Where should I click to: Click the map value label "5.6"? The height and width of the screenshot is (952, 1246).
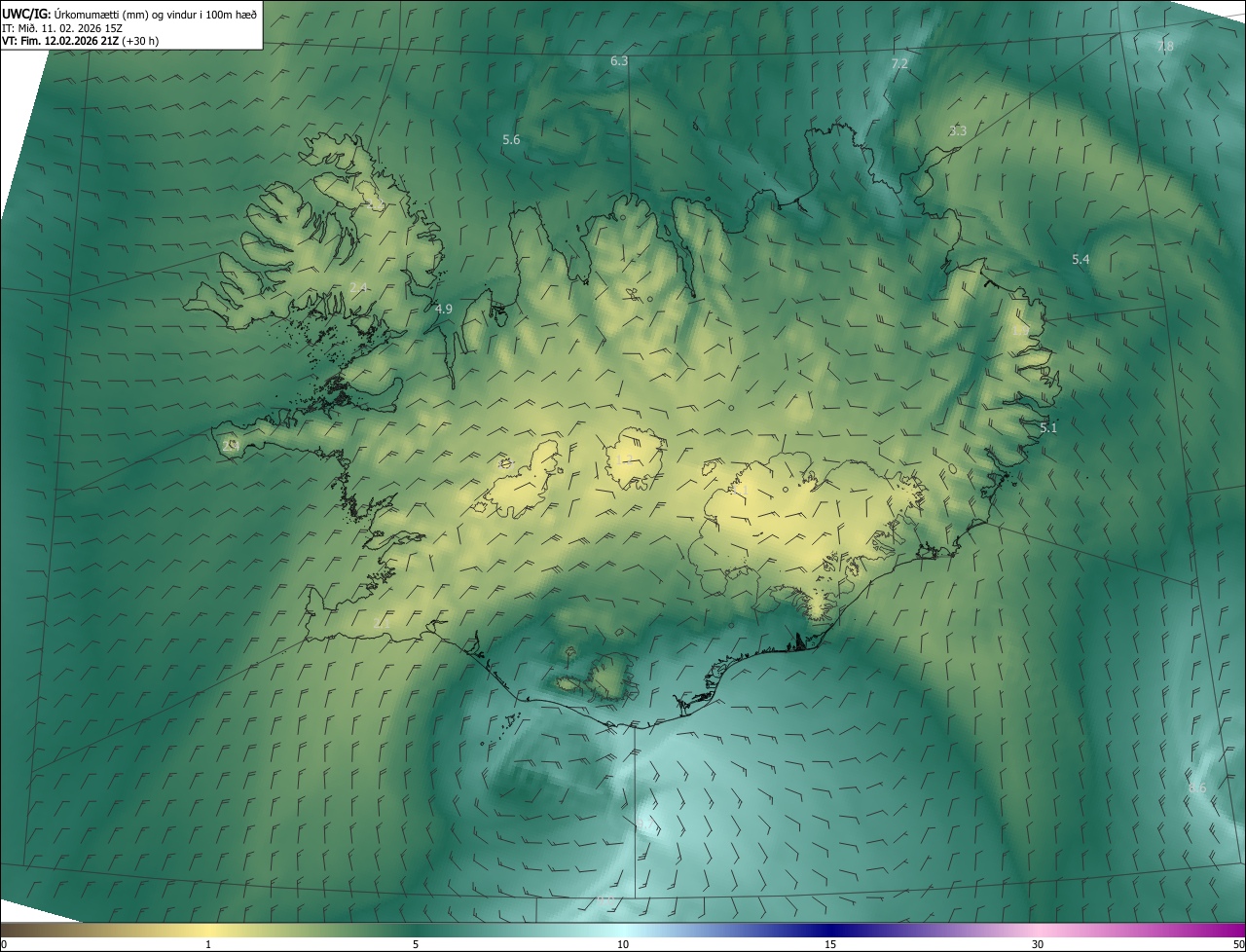point(511,140)
